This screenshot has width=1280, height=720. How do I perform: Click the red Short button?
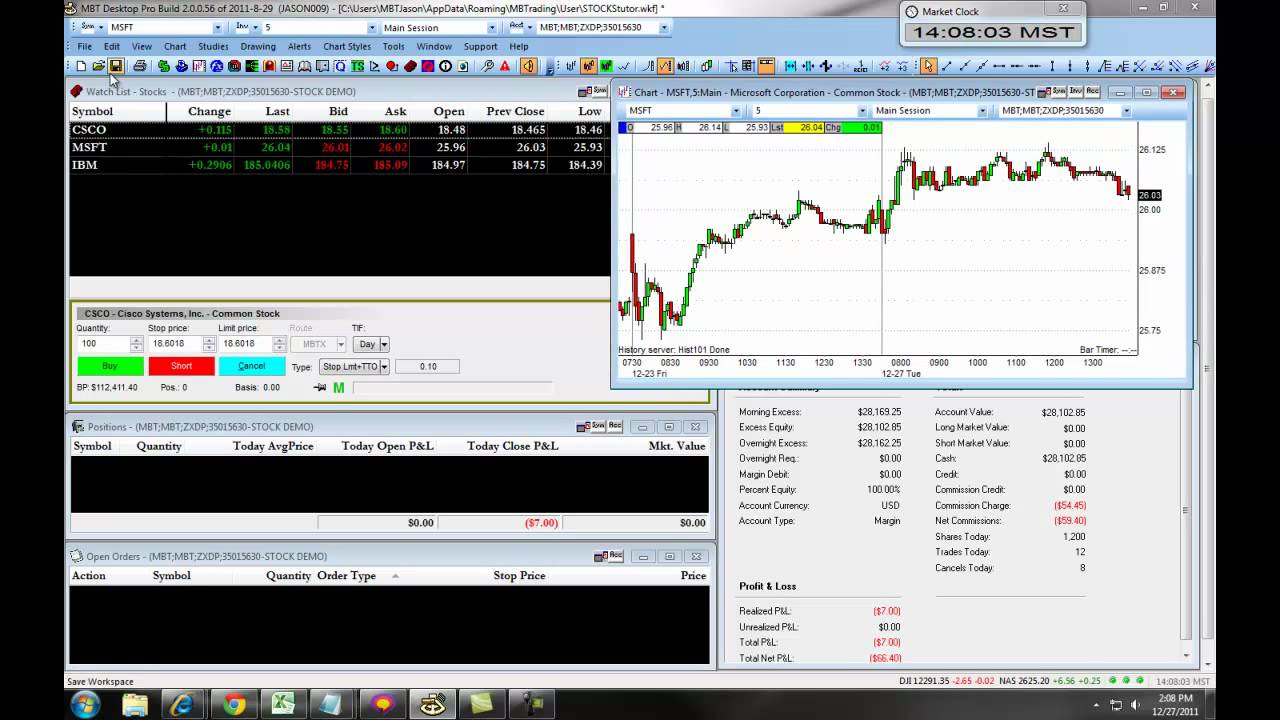pyautogui.click(x=181, y=366)
